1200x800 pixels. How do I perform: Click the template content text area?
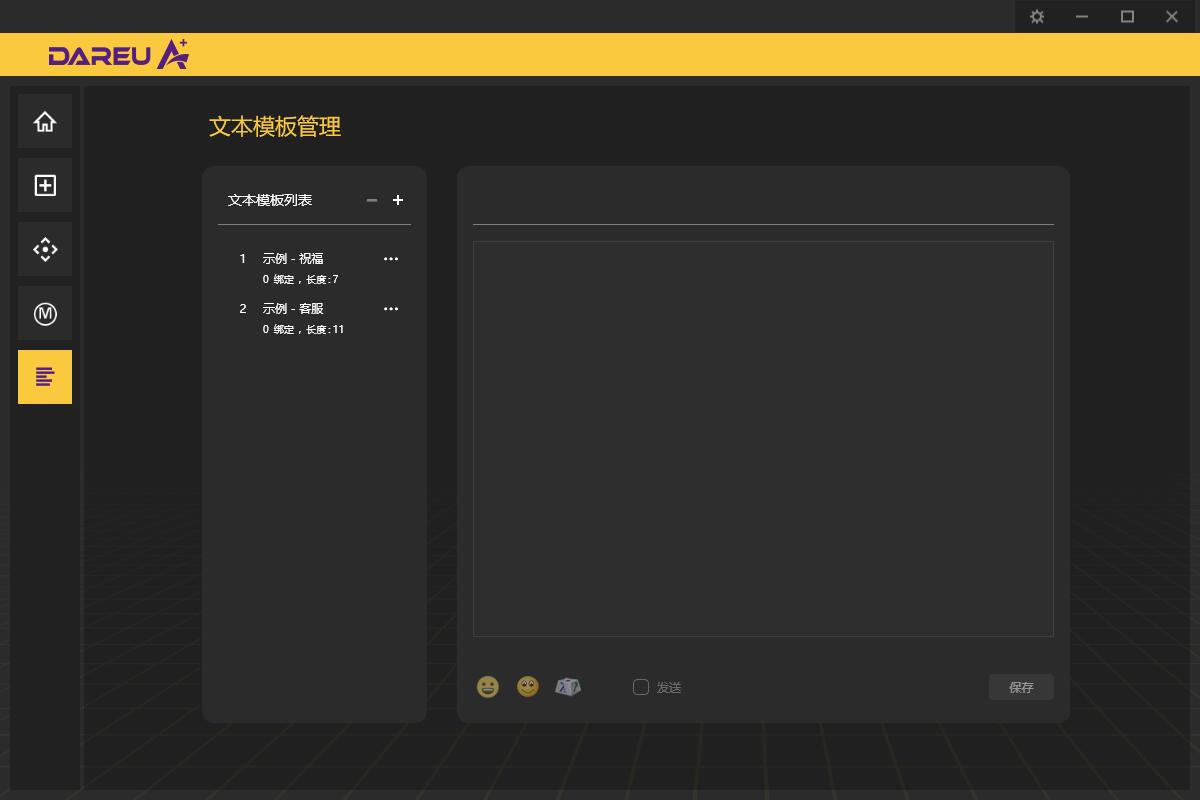[x=763, y=437]
